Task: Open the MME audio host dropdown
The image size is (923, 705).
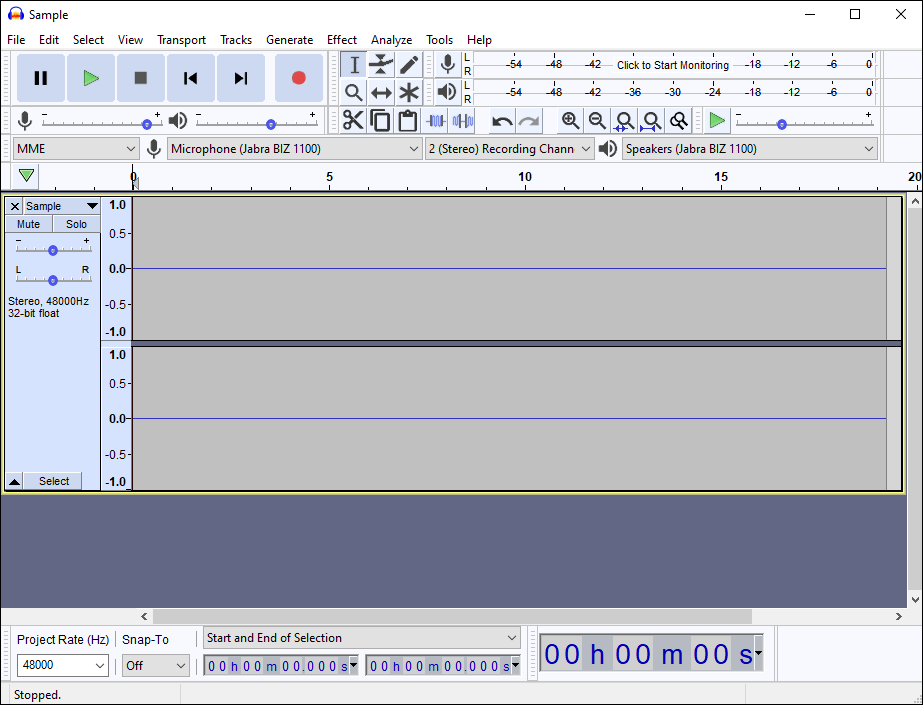Action: point(75,149)
